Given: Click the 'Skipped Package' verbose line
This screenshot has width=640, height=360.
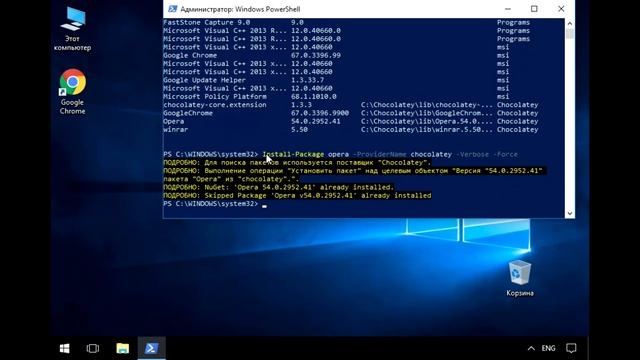Looking at the screenshot, I should click(297, 196).
